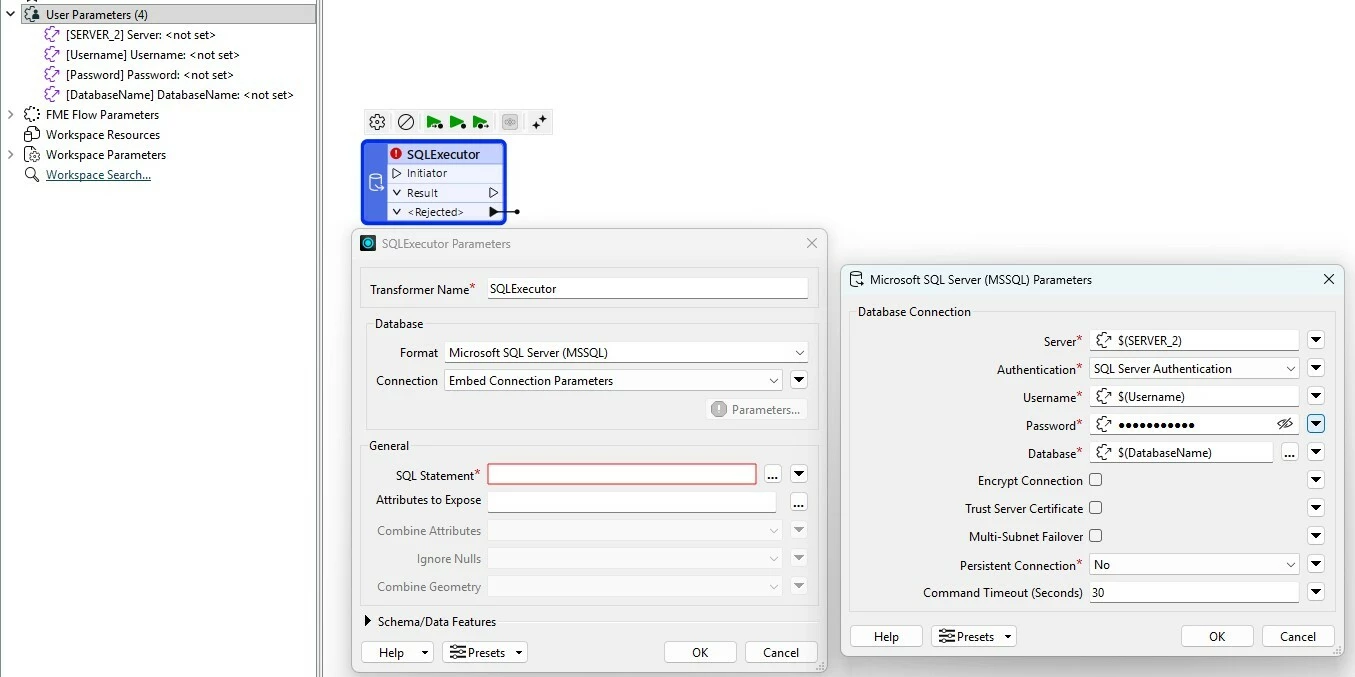
Task: Open transformer parameters via gear icon
Action: [377, 122]
